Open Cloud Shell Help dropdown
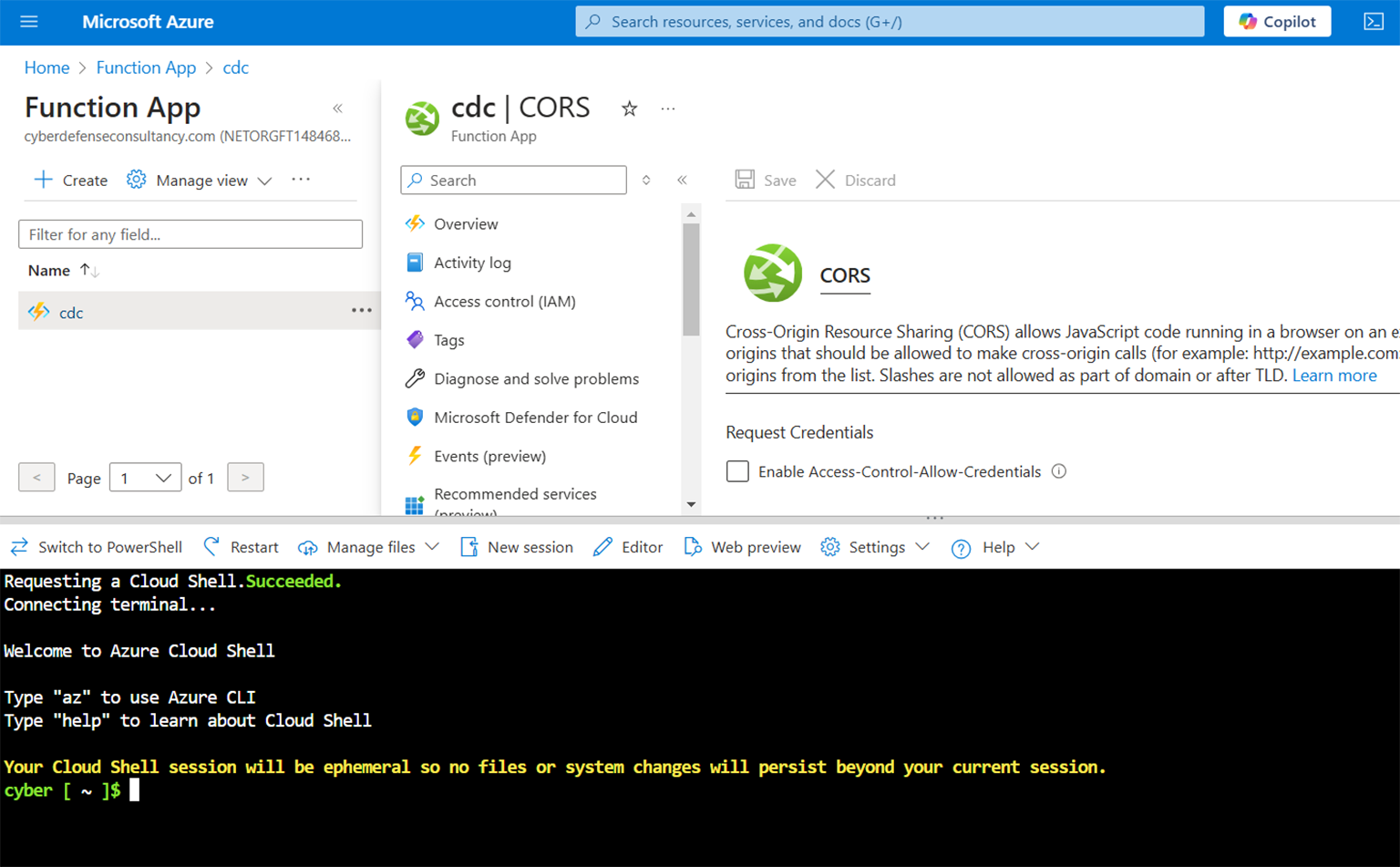Screen dimensions: 1400x867 995,547
